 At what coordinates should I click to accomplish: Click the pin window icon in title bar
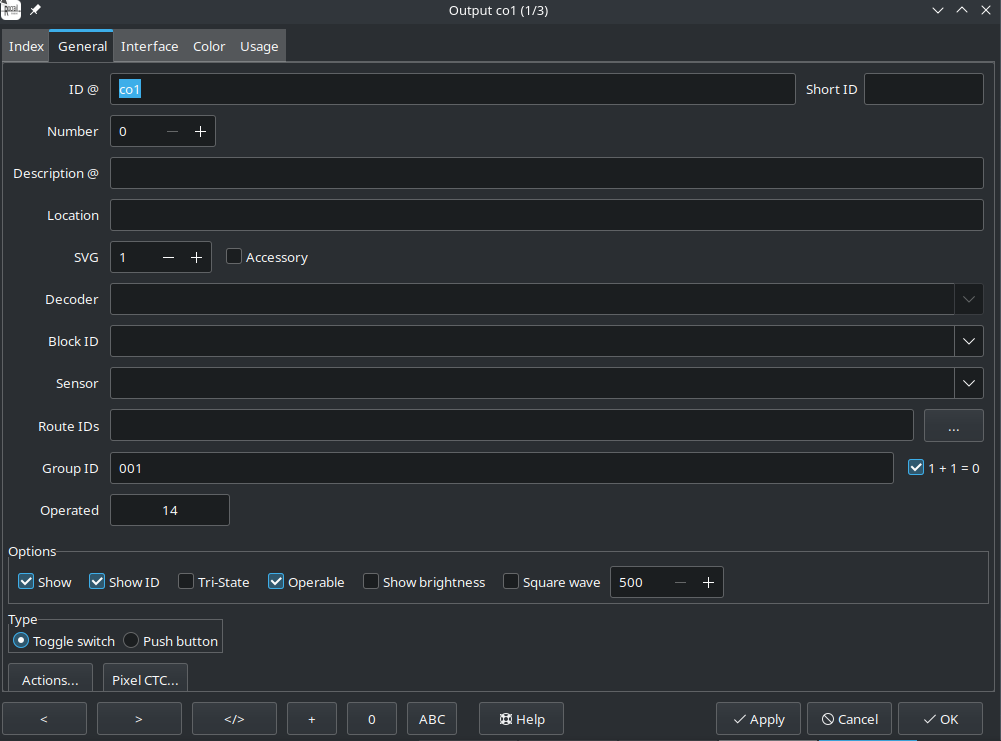36,10
